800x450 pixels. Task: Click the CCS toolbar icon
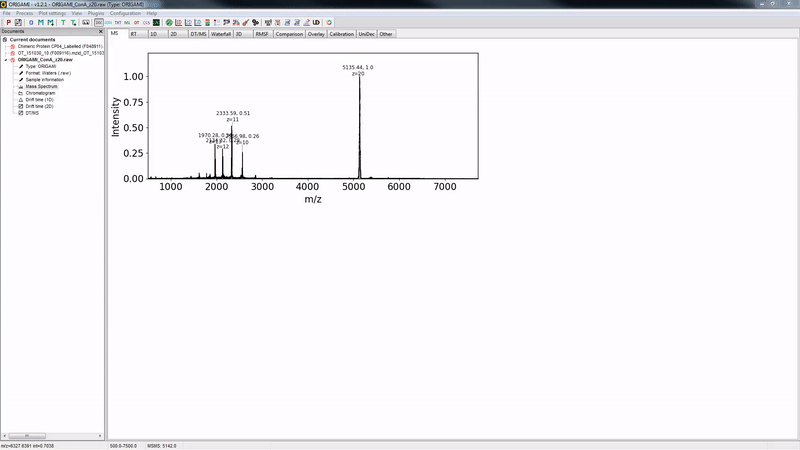pos(146,22)
